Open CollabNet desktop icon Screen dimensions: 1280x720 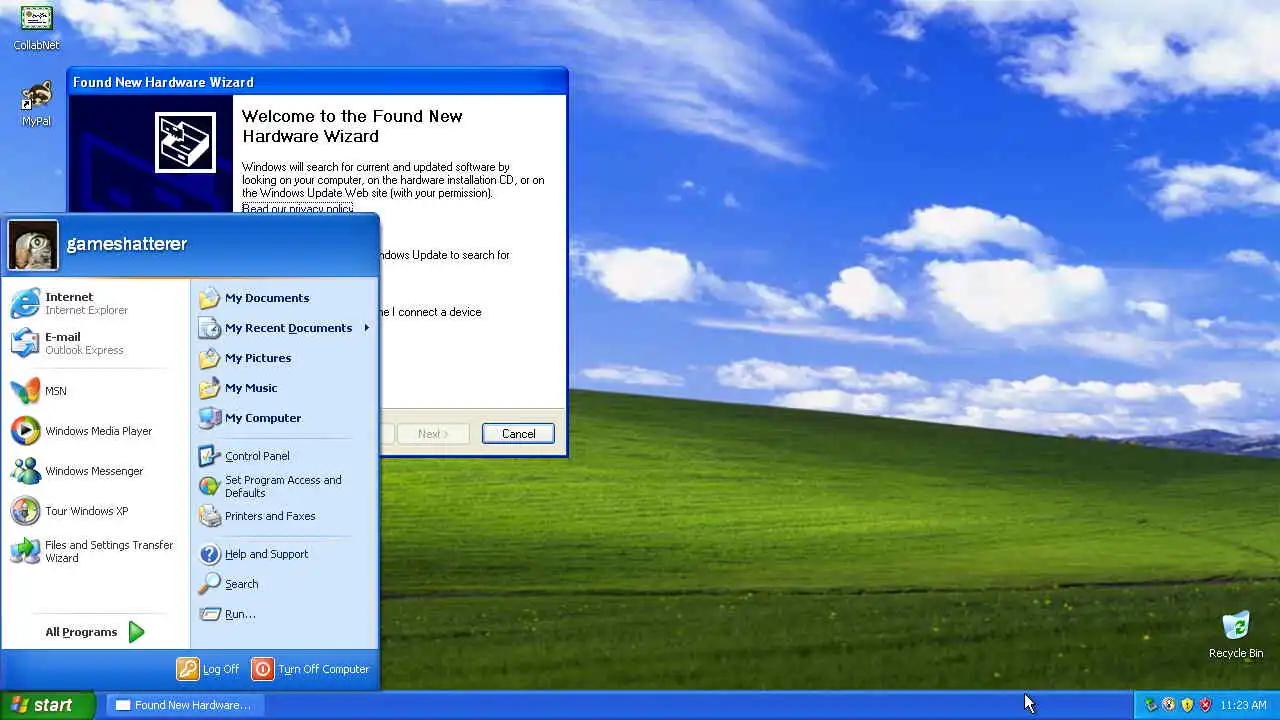point(36,27)
